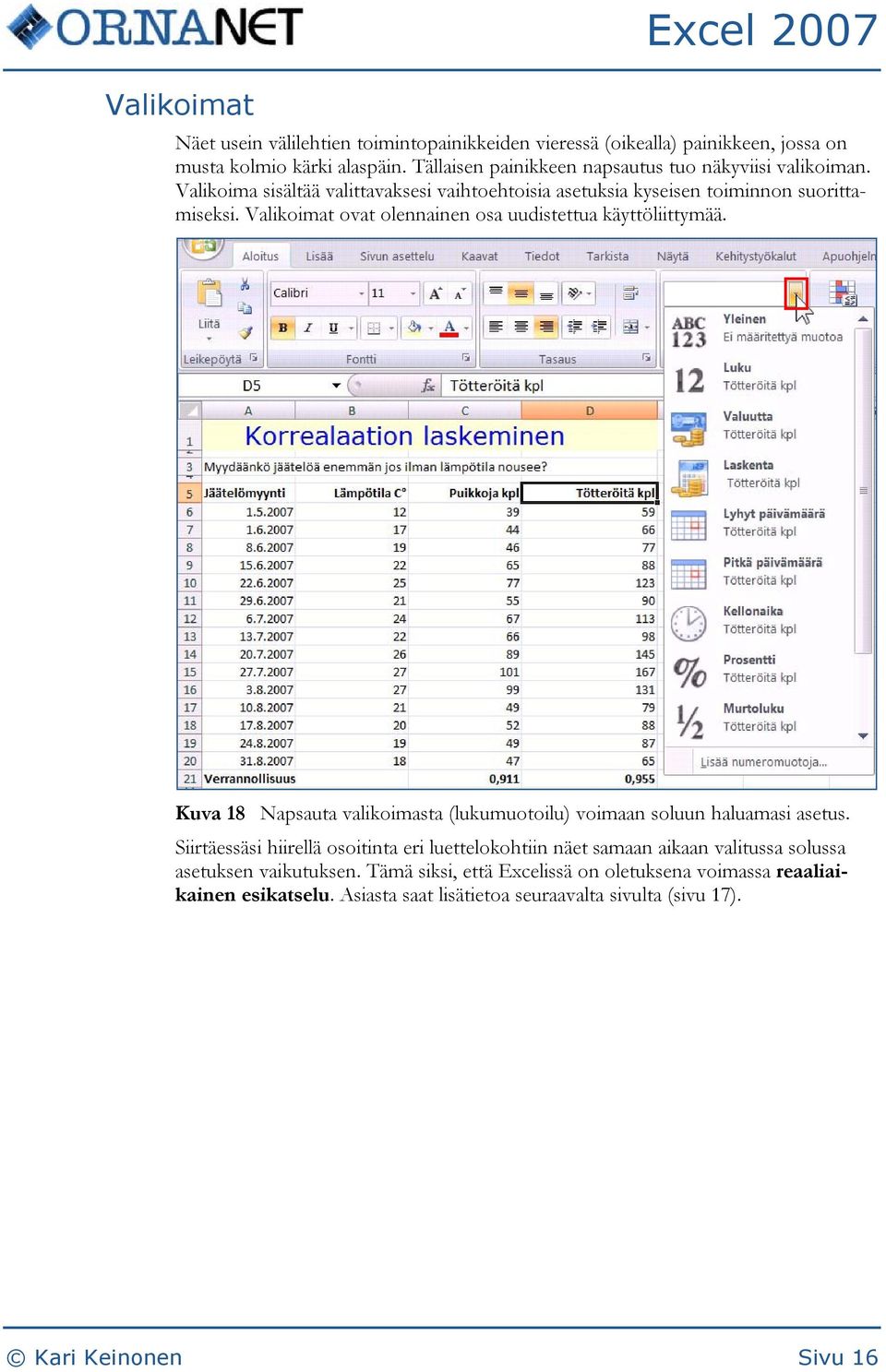886x1372 pixels.
Task: Click the format list scroll down arrow
Action: (x=863, y=735)
